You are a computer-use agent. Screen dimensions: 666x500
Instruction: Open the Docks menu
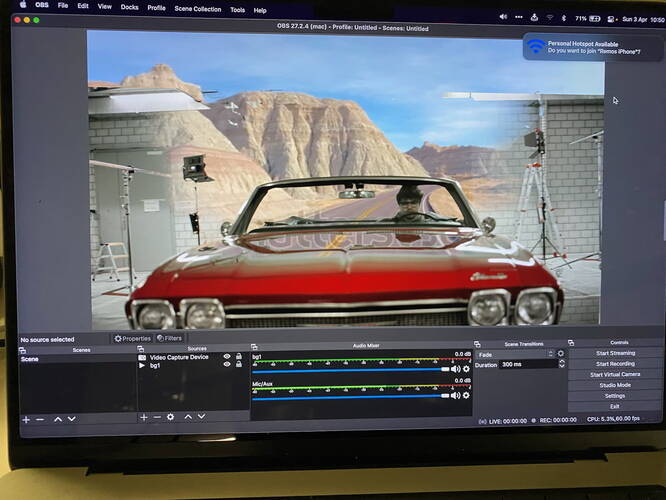tap(130, 7)
